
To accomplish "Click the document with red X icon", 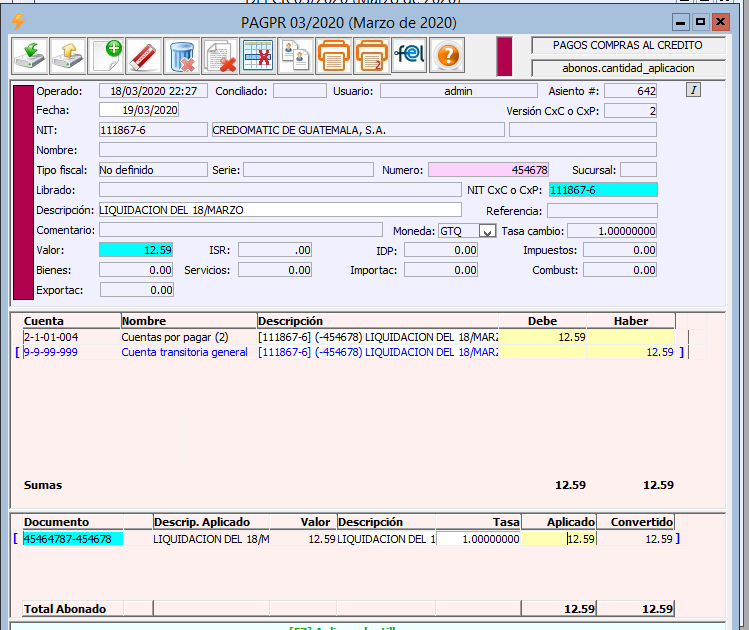I will (220, 55).
